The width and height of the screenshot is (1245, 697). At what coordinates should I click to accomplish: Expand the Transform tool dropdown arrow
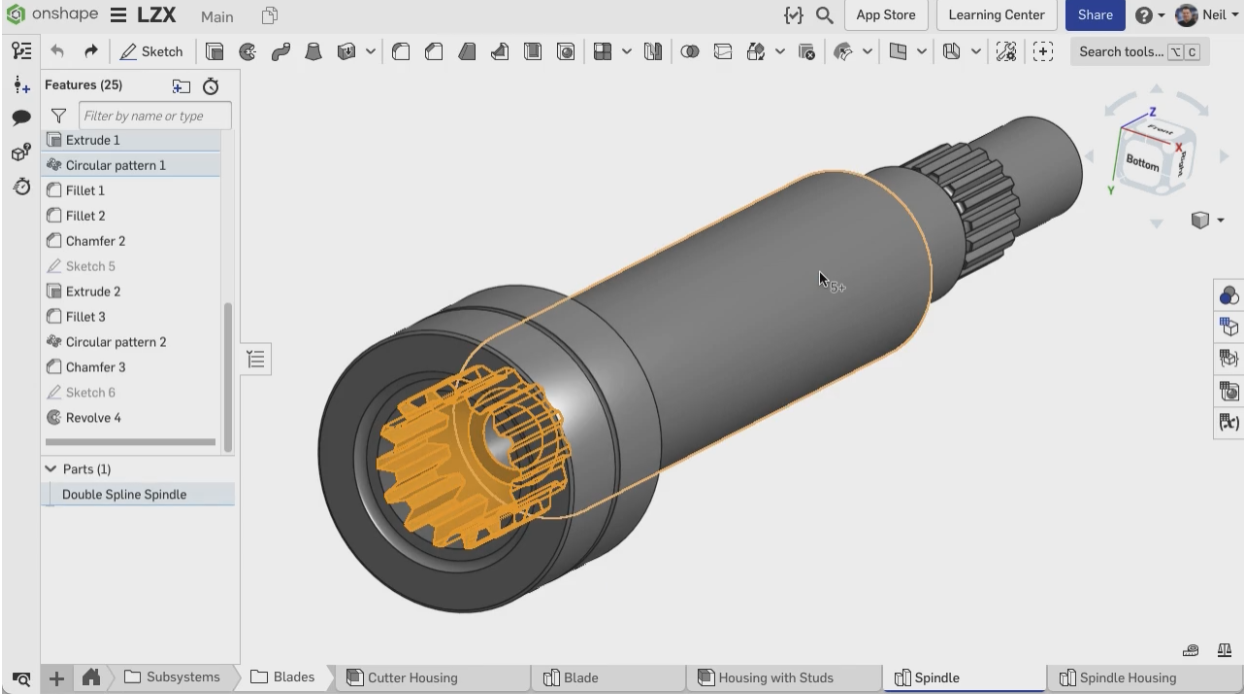pyautogui.click(x=780, y=51)
